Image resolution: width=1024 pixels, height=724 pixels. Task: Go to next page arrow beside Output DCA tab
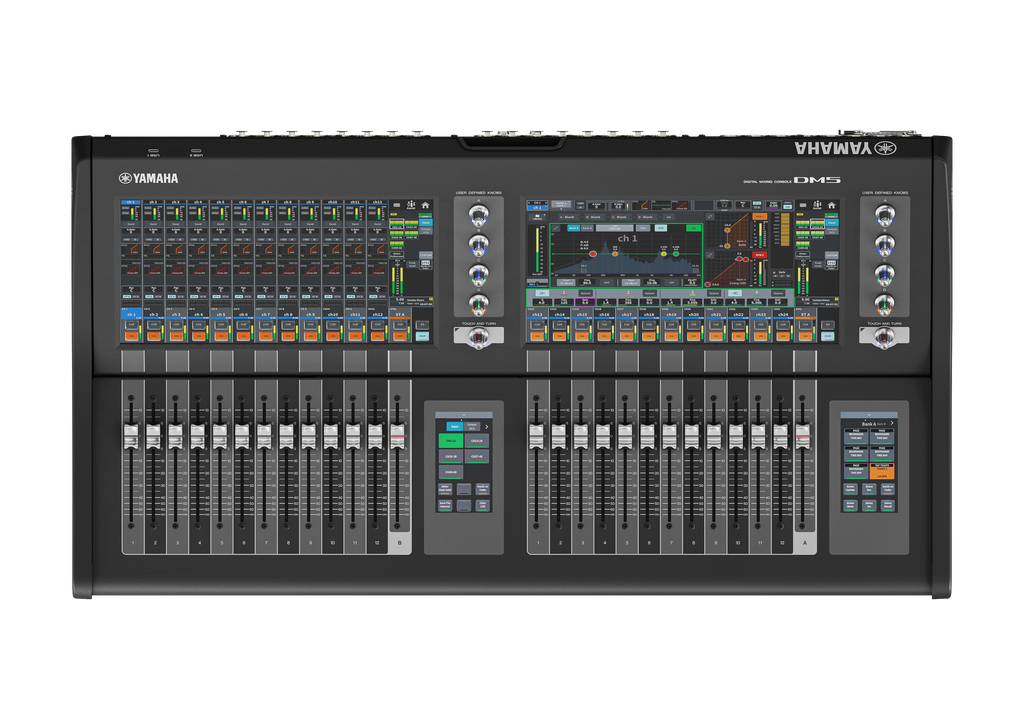click(x=487, y=427)
